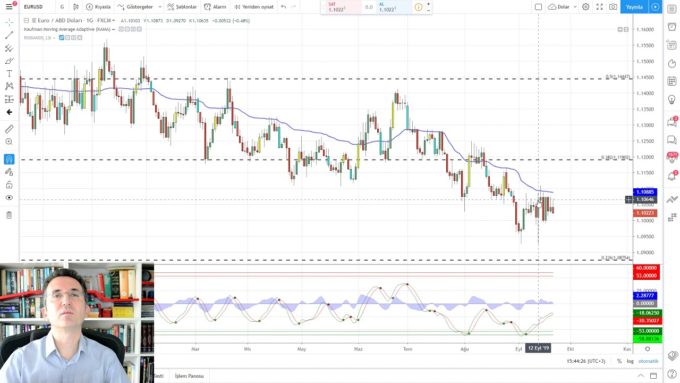Open the time axis settings gear

647,349
